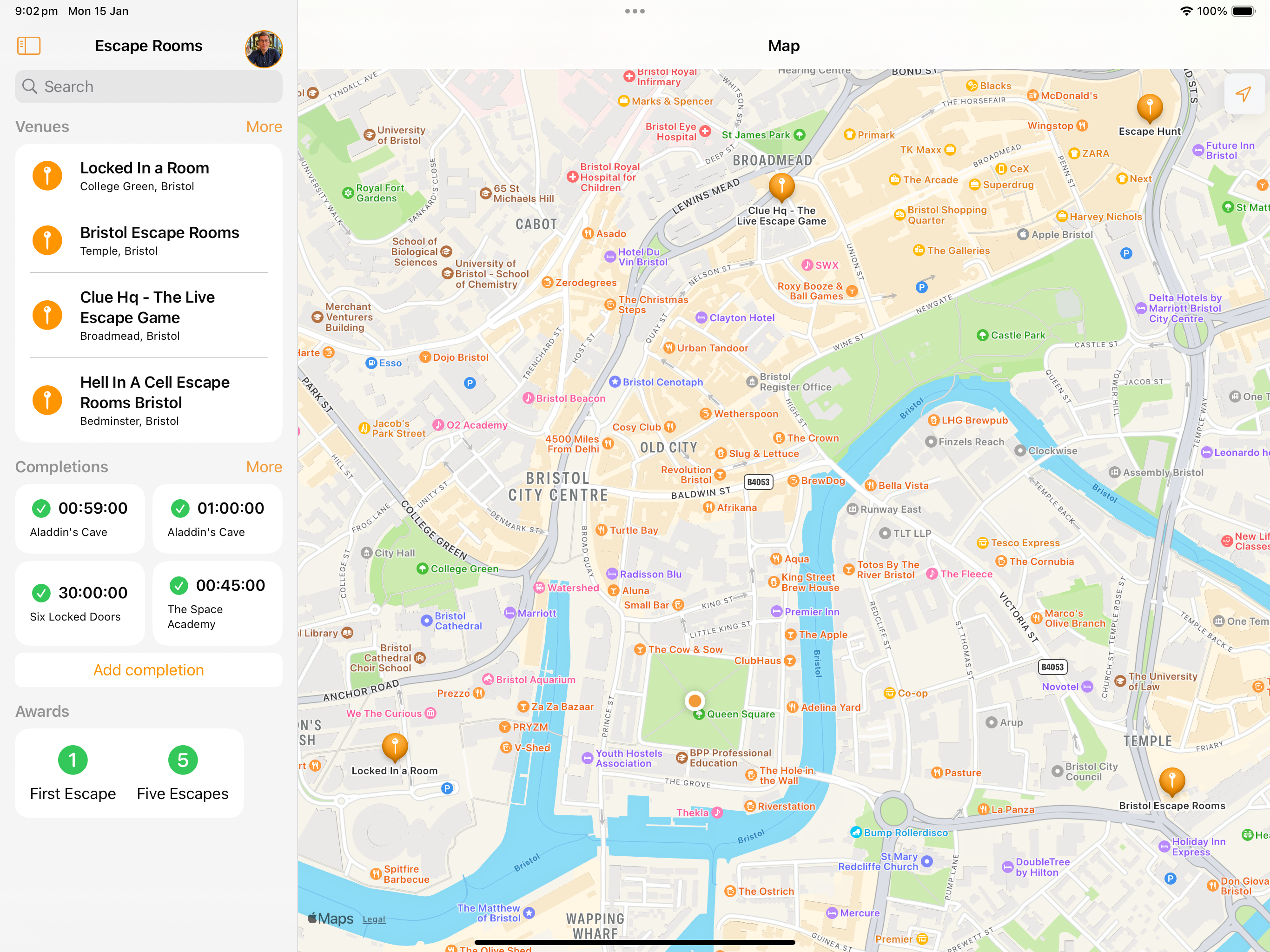Tap the Apple Bristol map marker

coord(1023,235)
